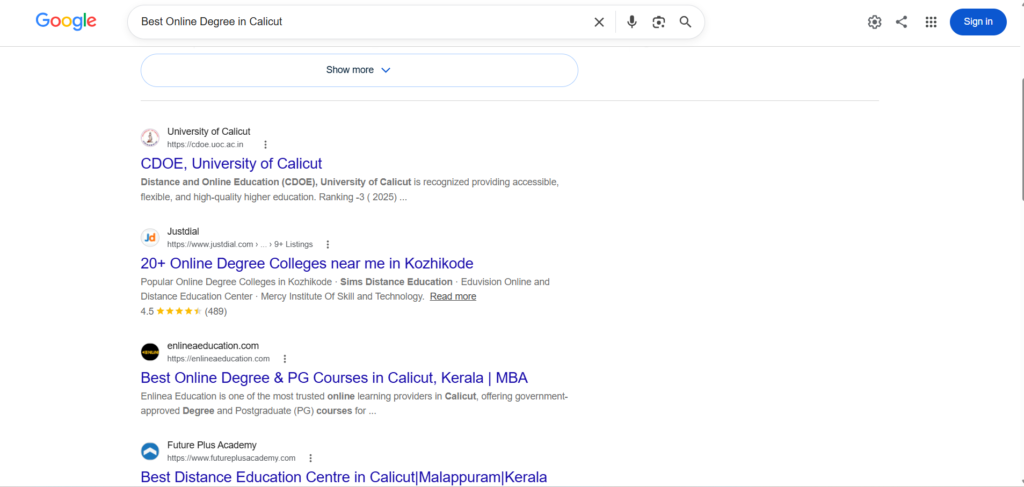Expand results with Show more
The image size is (1024, 487).
359,70
